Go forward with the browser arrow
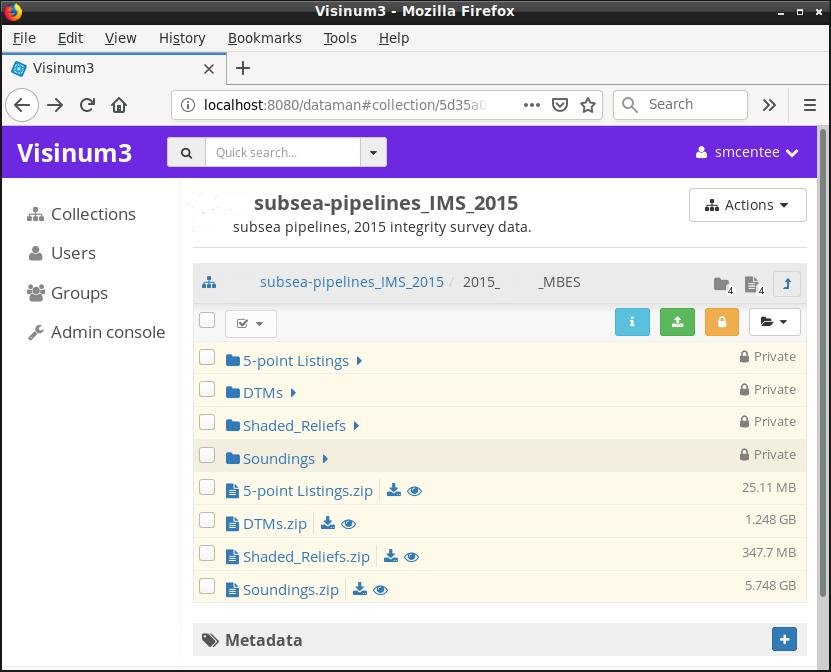 (x=55, y=105)
